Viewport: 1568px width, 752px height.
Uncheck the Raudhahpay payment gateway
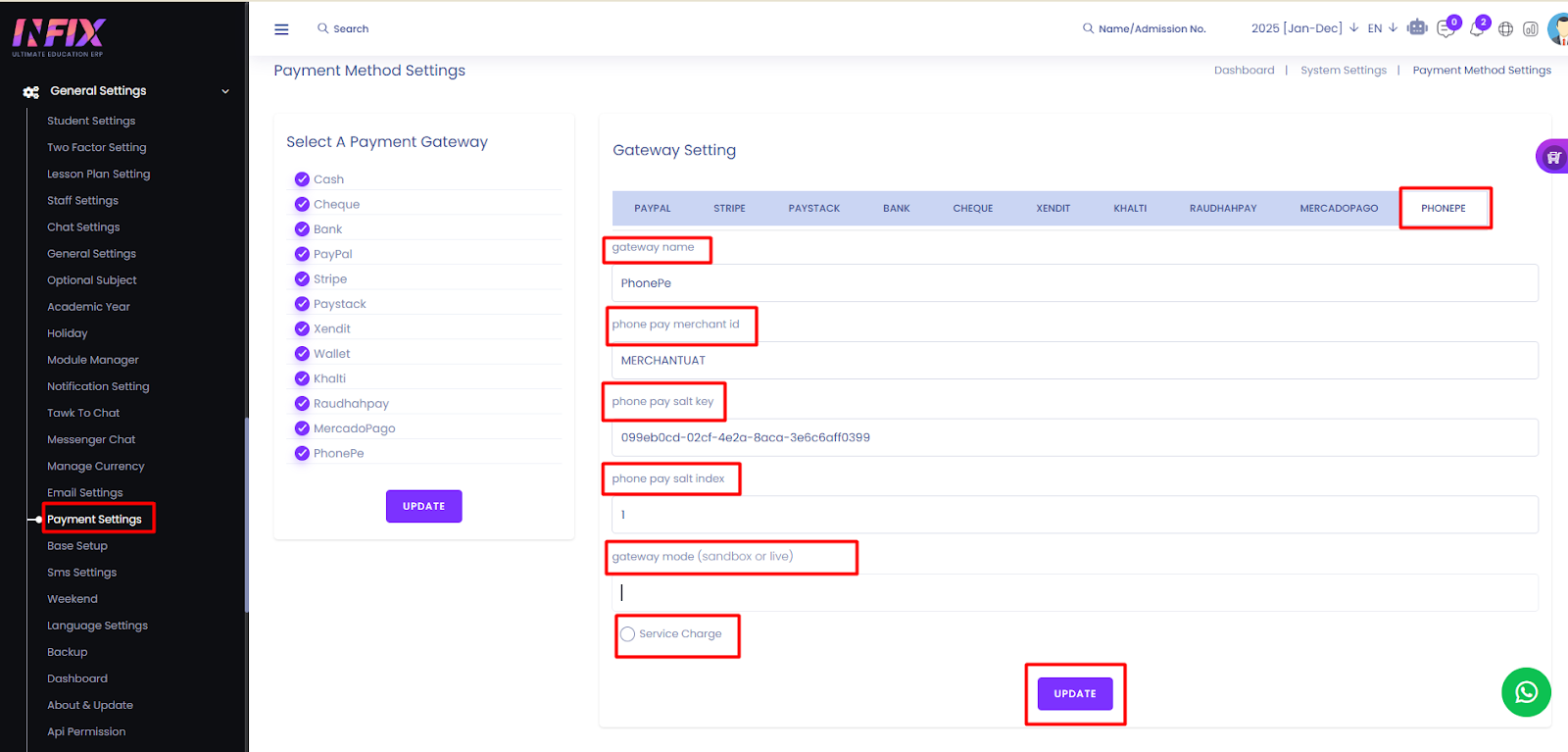coord(302,403)
